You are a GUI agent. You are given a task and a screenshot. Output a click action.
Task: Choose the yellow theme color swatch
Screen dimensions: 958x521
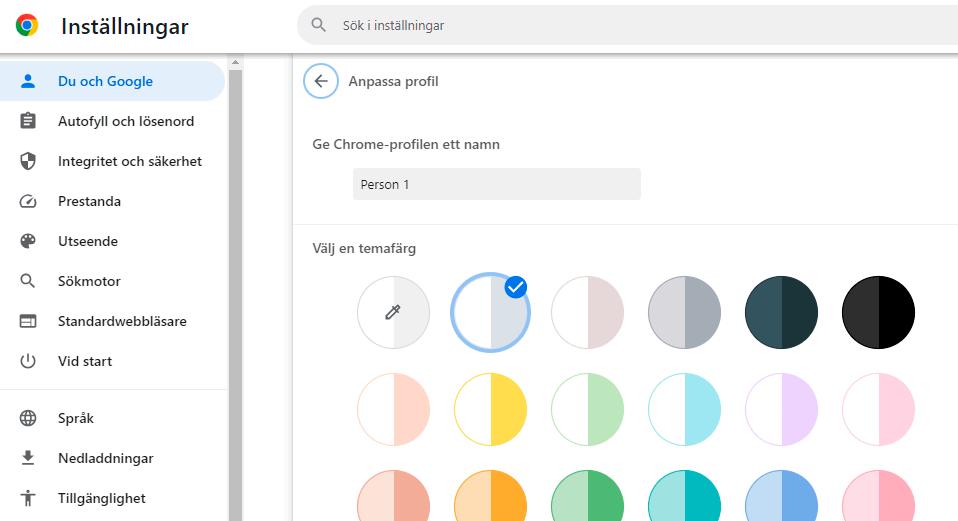click(490, 410)
